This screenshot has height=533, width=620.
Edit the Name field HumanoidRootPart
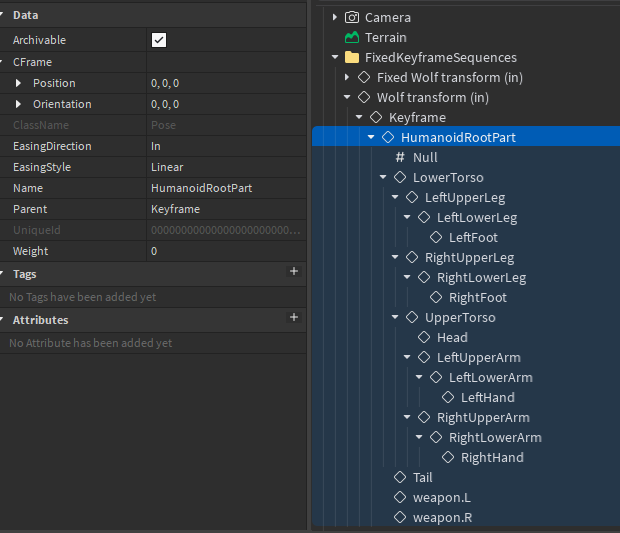[226, 188]
